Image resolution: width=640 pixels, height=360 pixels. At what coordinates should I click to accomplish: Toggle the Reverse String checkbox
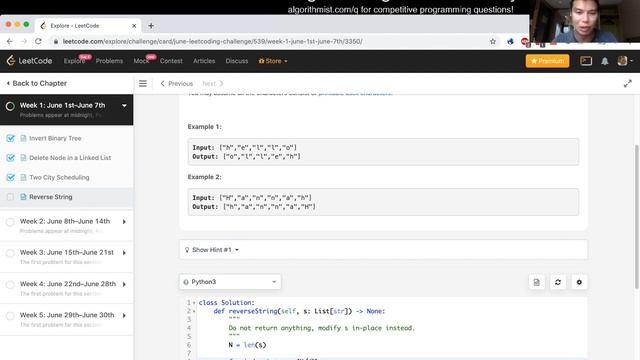point(10,197)
